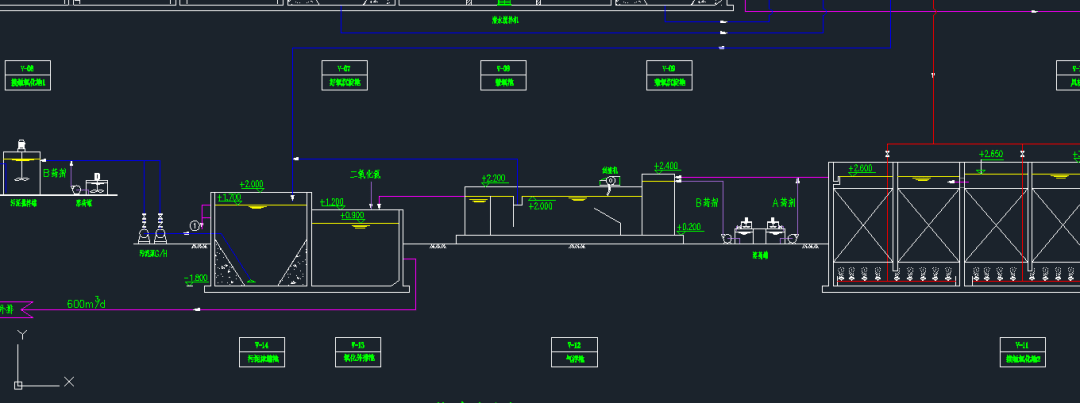
Task: Click the +0.200 elevation label
Action: point(688,227)
